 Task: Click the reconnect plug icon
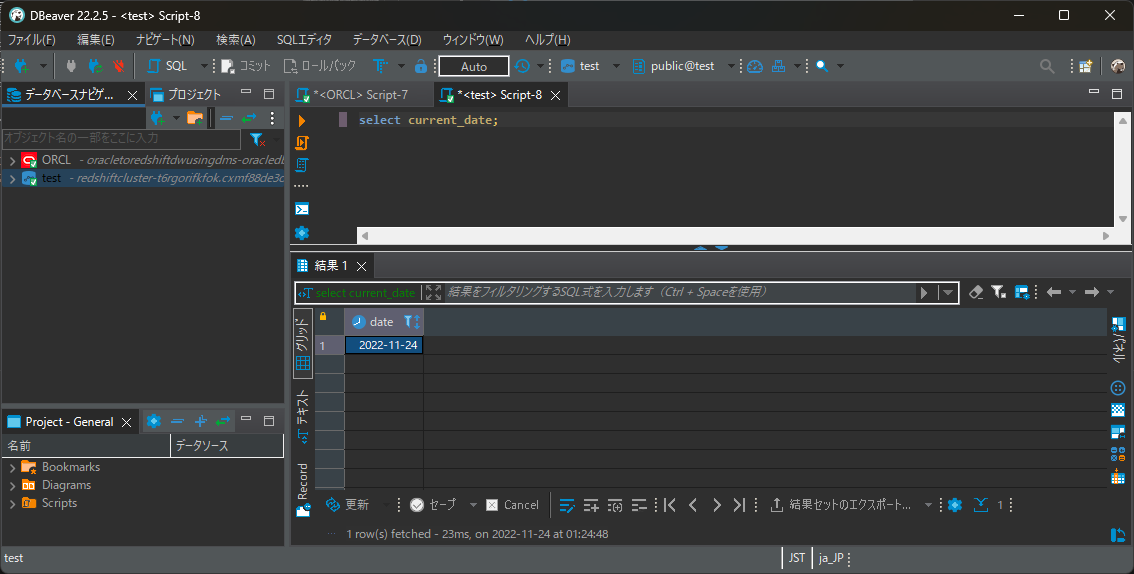[x=95, y=66]
